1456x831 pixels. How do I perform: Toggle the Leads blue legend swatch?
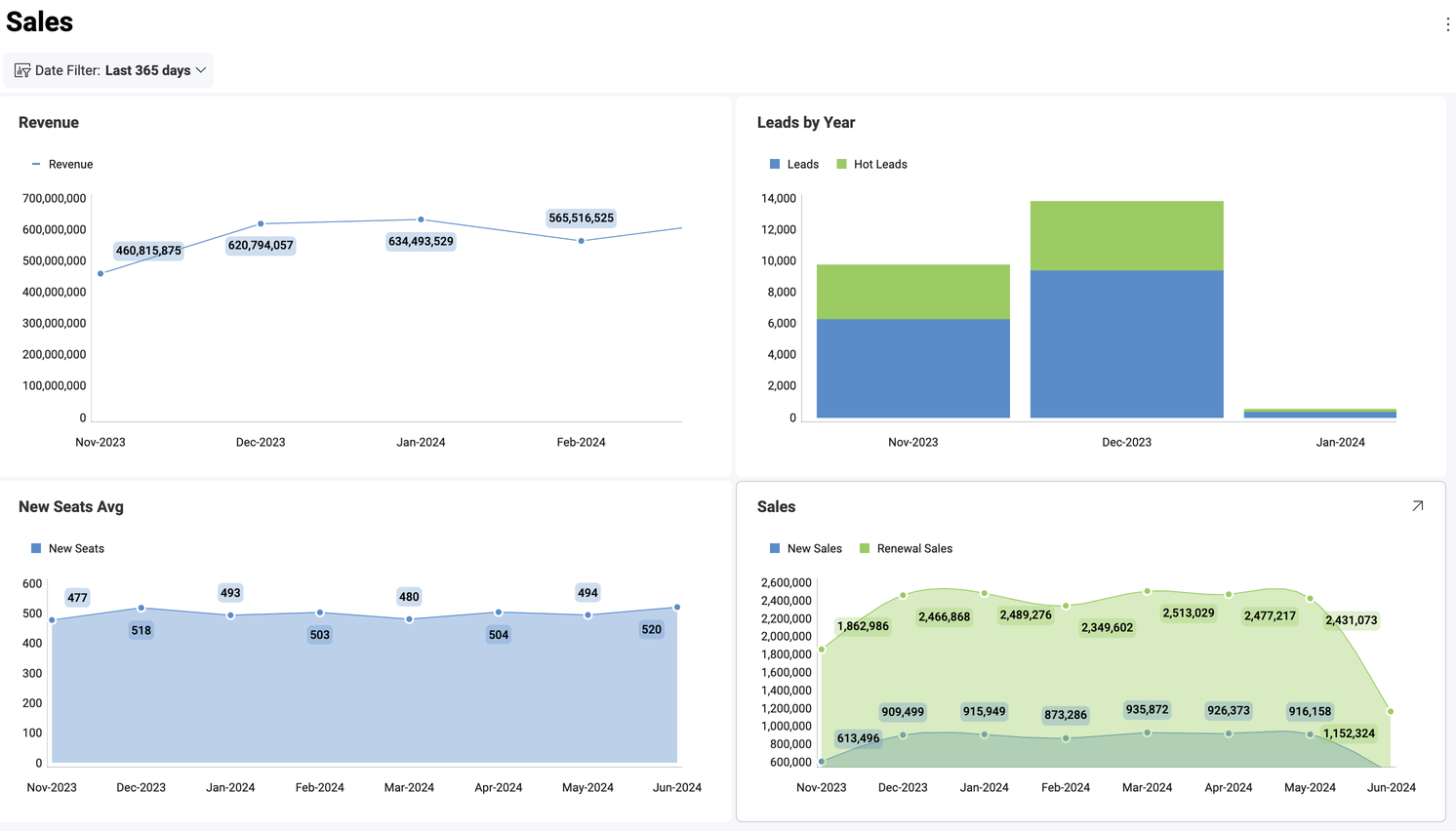coord(775,164)
